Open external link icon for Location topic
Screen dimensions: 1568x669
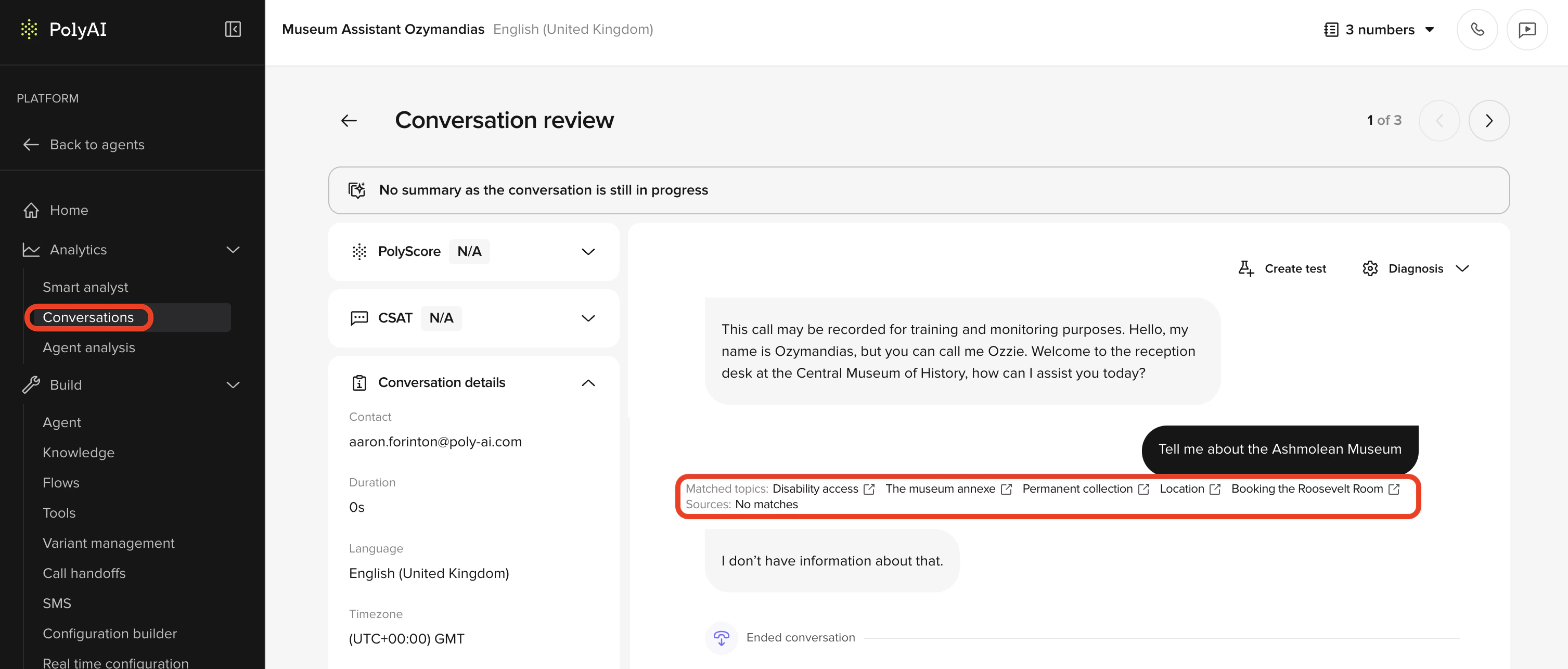(1215, 489)
